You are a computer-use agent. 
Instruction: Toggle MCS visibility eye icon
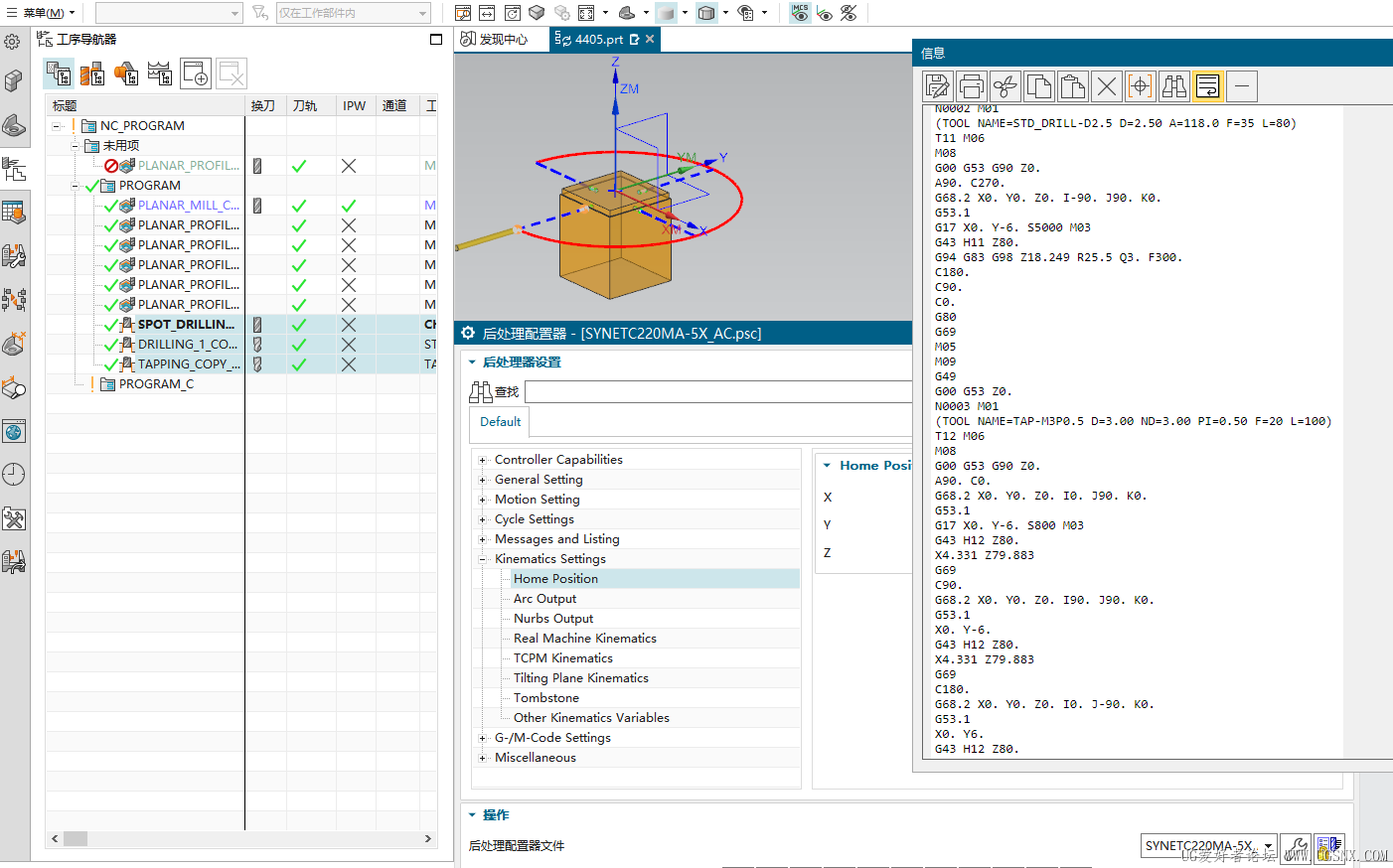800,13
